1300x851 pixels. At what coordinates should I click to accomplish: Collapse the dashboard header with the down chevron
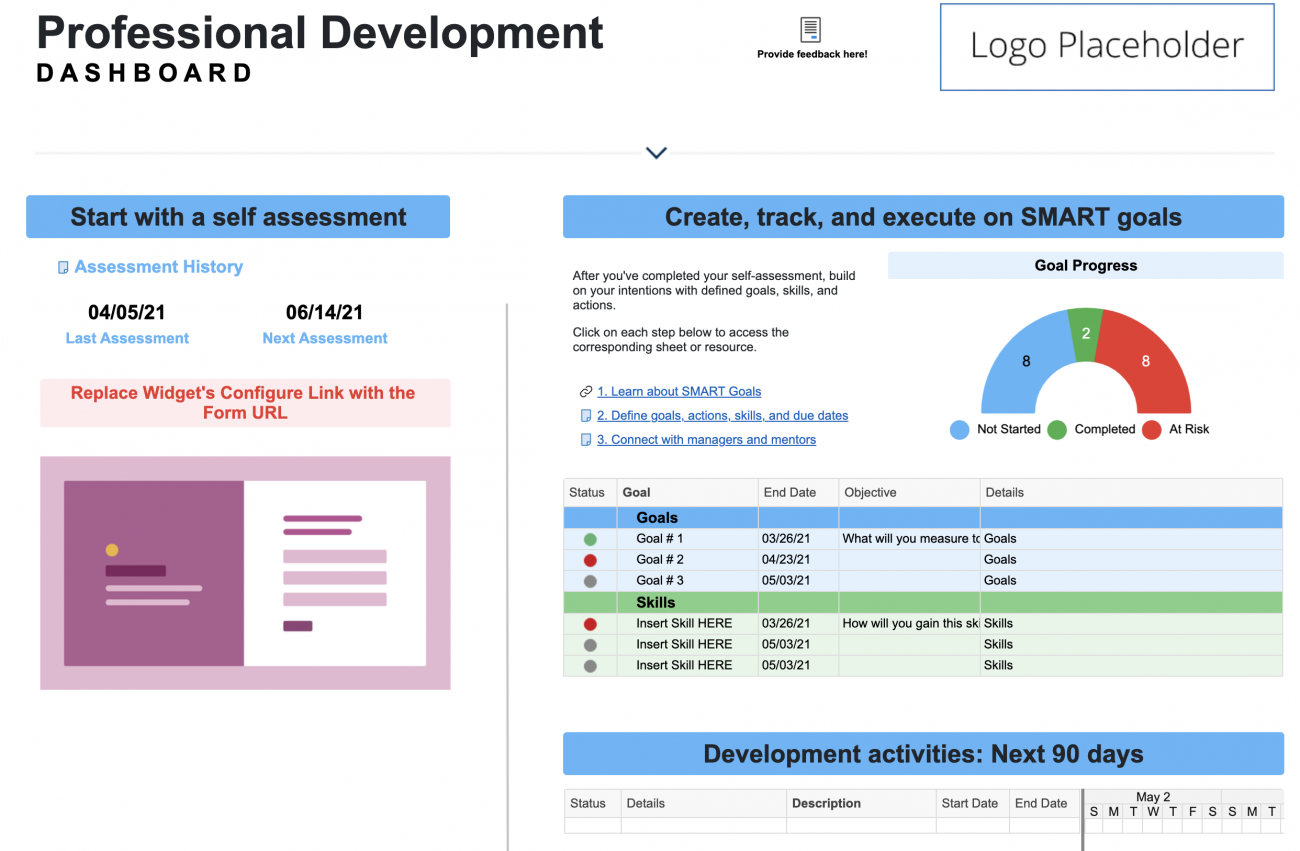pyautogui.click(x=656, y=152)
